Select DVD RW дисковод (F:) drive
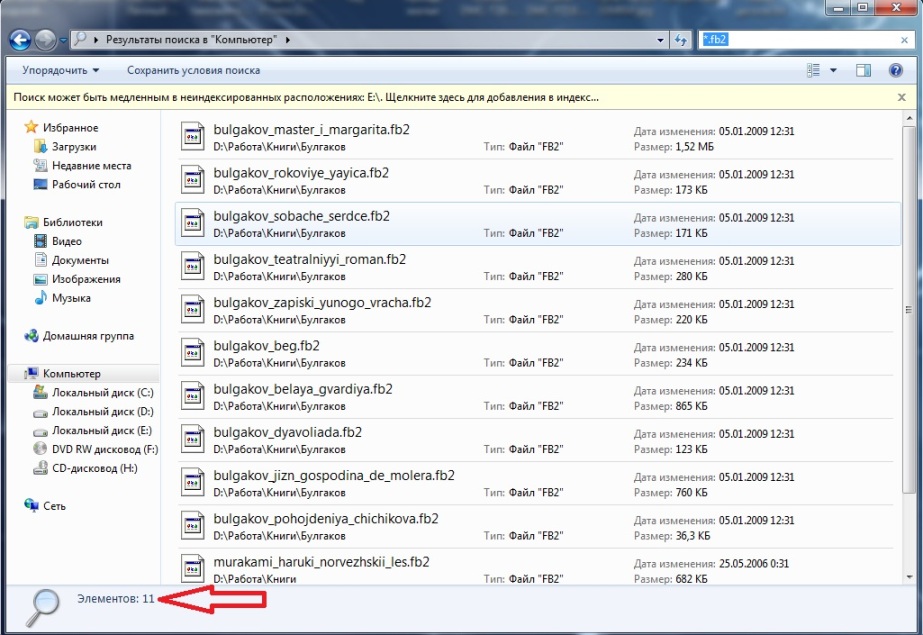Viewport: 923px width, 635px height. 105,449
